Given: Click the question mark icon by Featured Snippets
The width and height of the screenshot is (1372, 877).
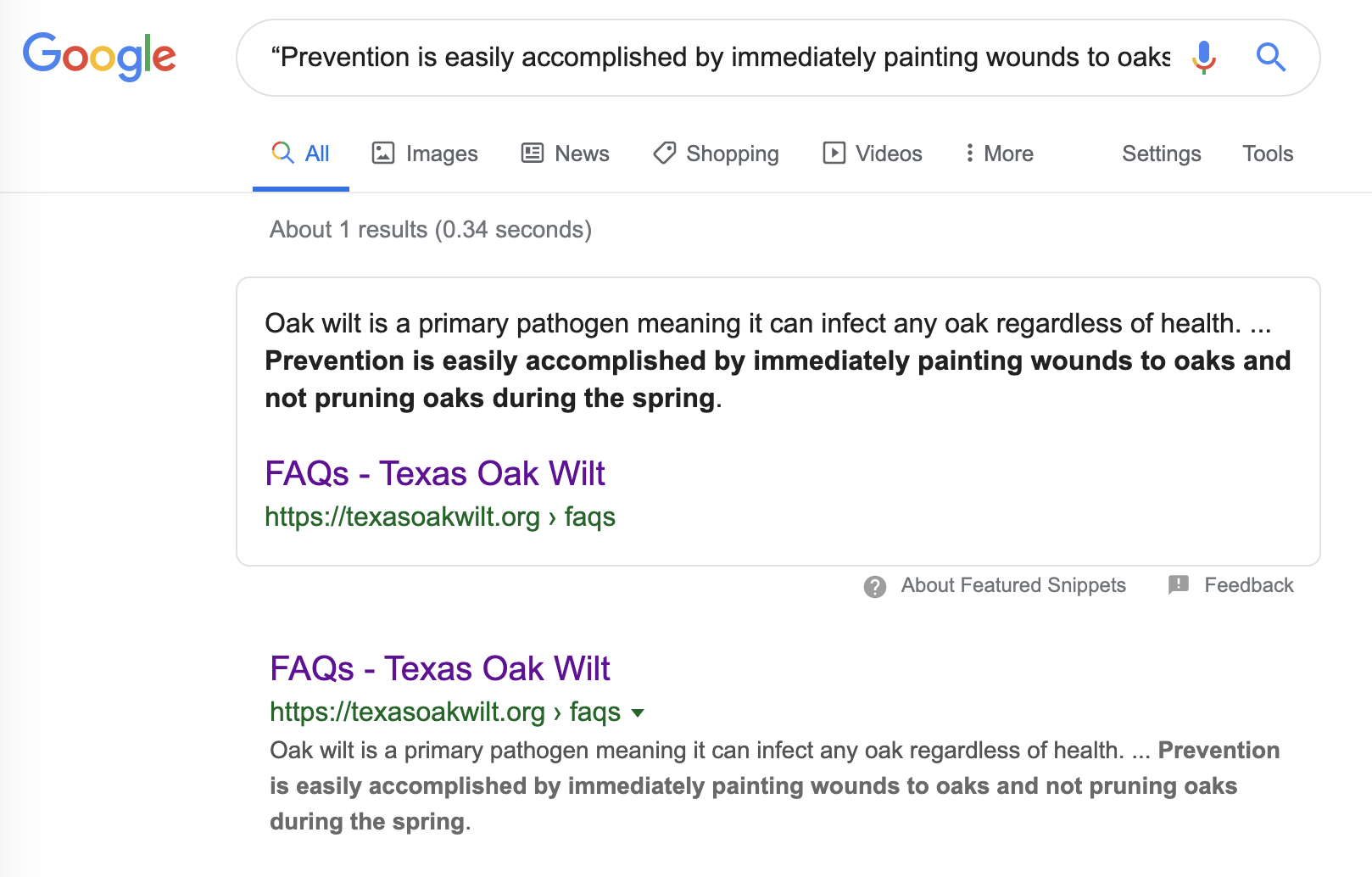Looking at the screenshot, I should (x=875, y=586).
